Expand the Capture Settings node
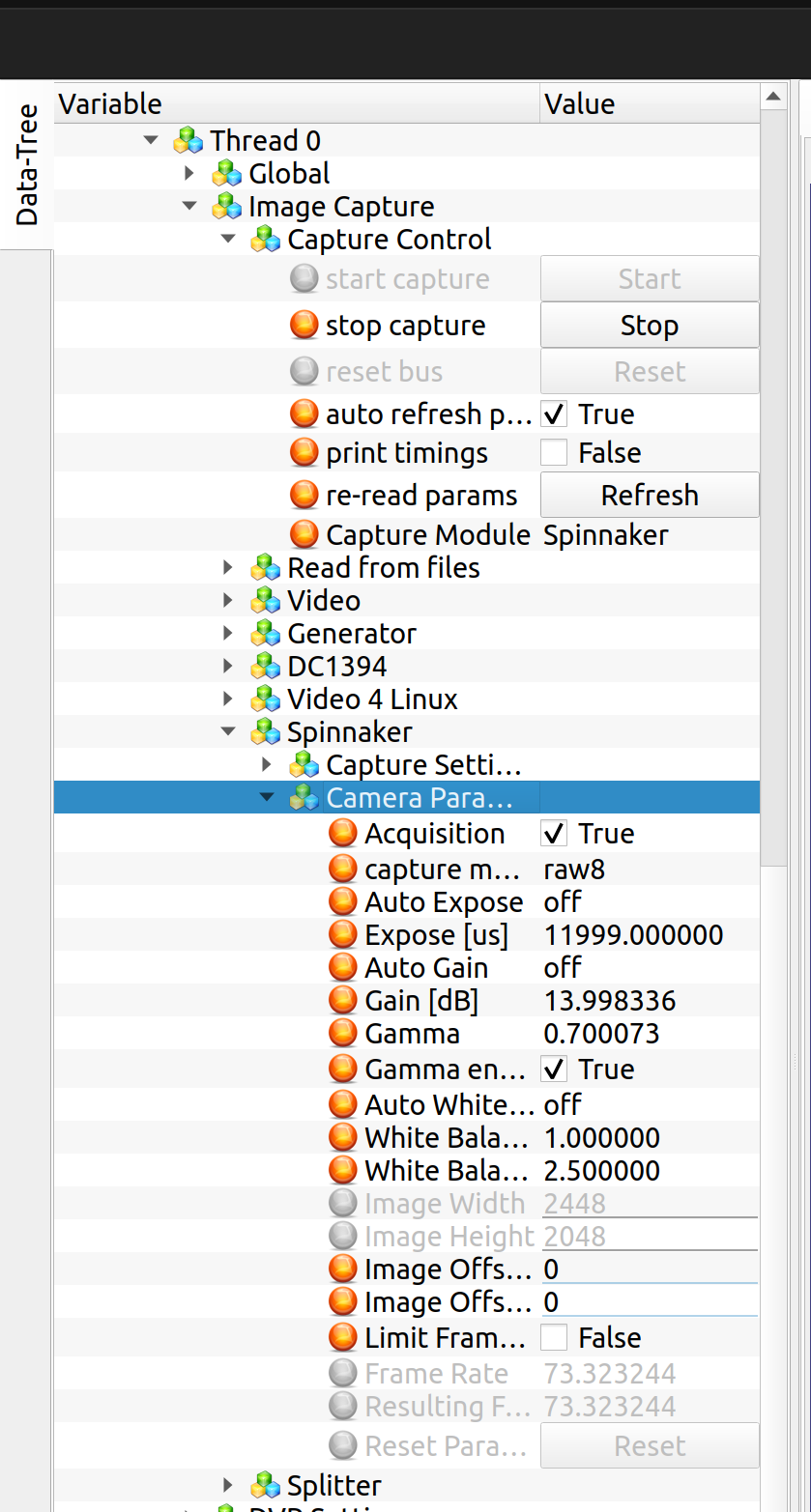811x1512 pixels. pos(267,765)
